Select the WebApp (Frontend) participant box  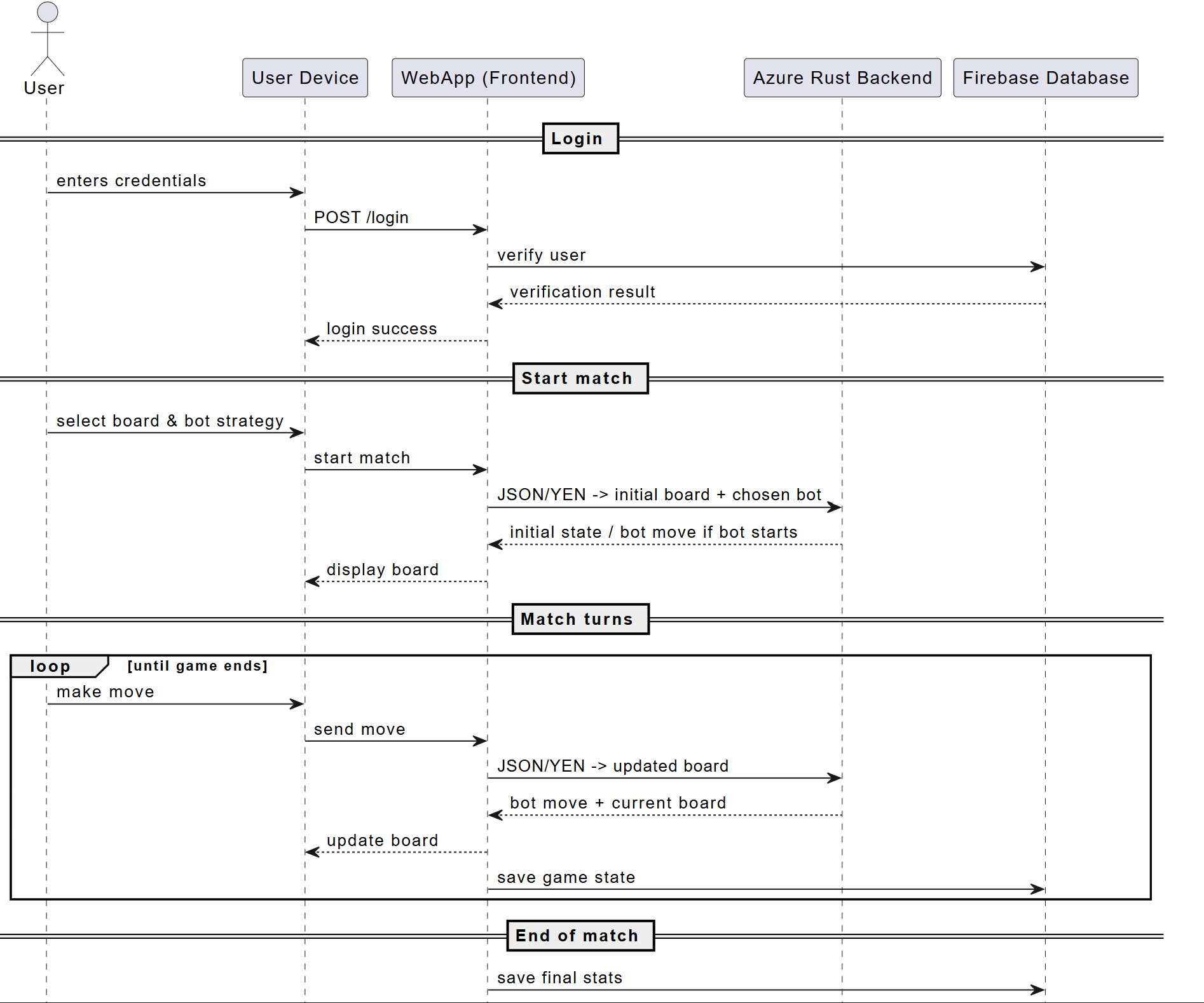[x=487, y=78]
